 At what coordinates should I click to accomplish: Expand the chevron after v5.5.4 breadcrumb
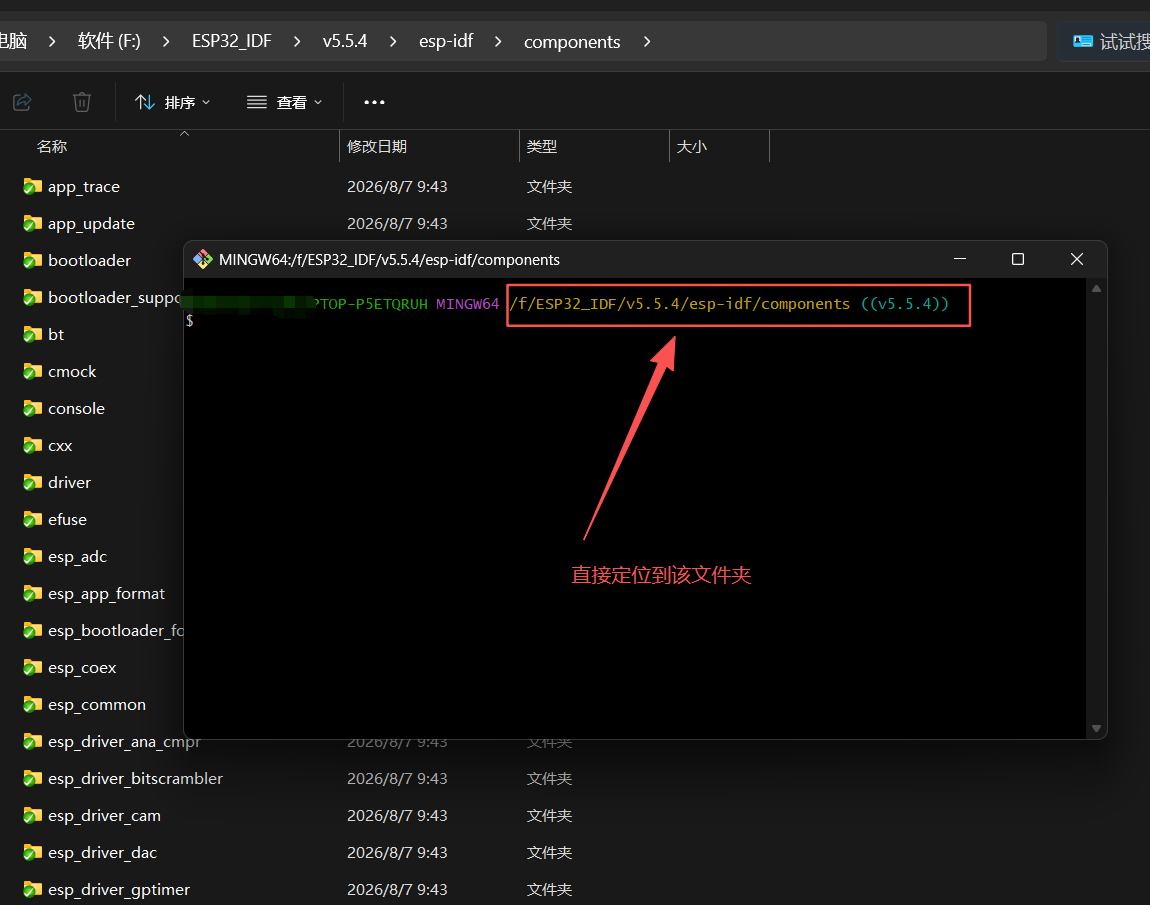click(393, 42)
